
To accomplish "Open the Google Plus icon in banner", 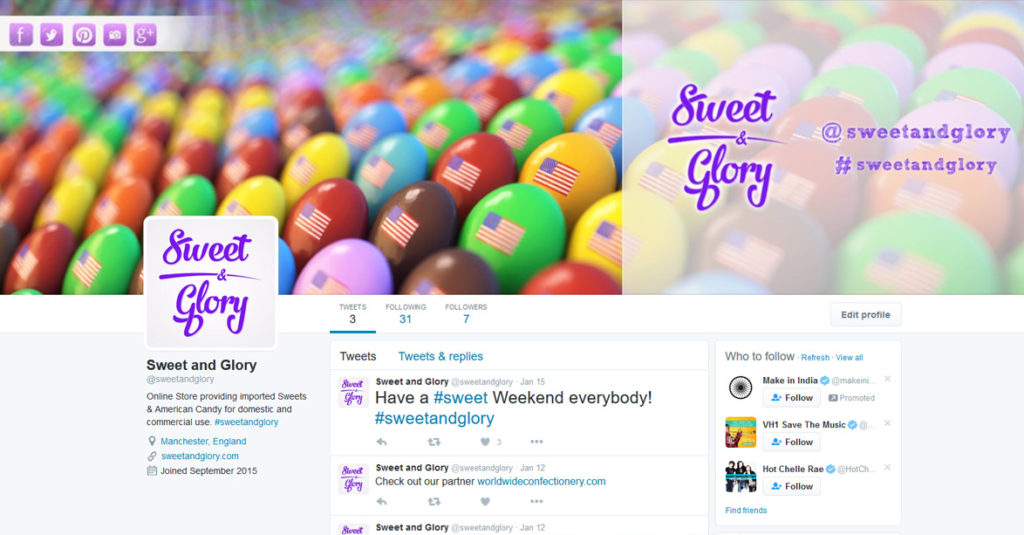I will point(145,35).
